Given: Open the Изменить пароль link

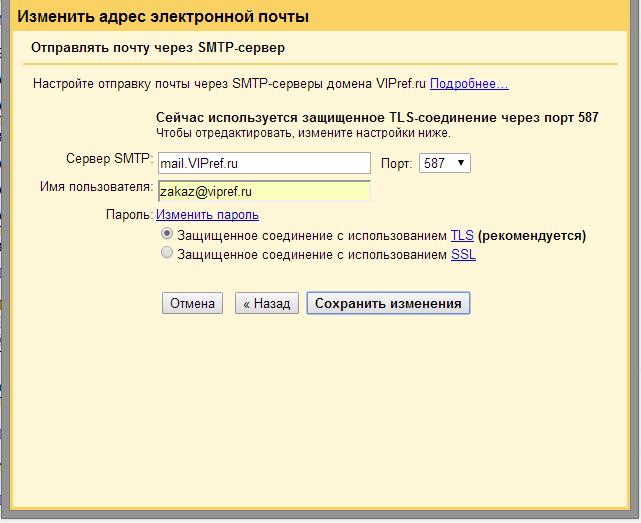Looking at the screenshot, I should (x=207, y=215).
